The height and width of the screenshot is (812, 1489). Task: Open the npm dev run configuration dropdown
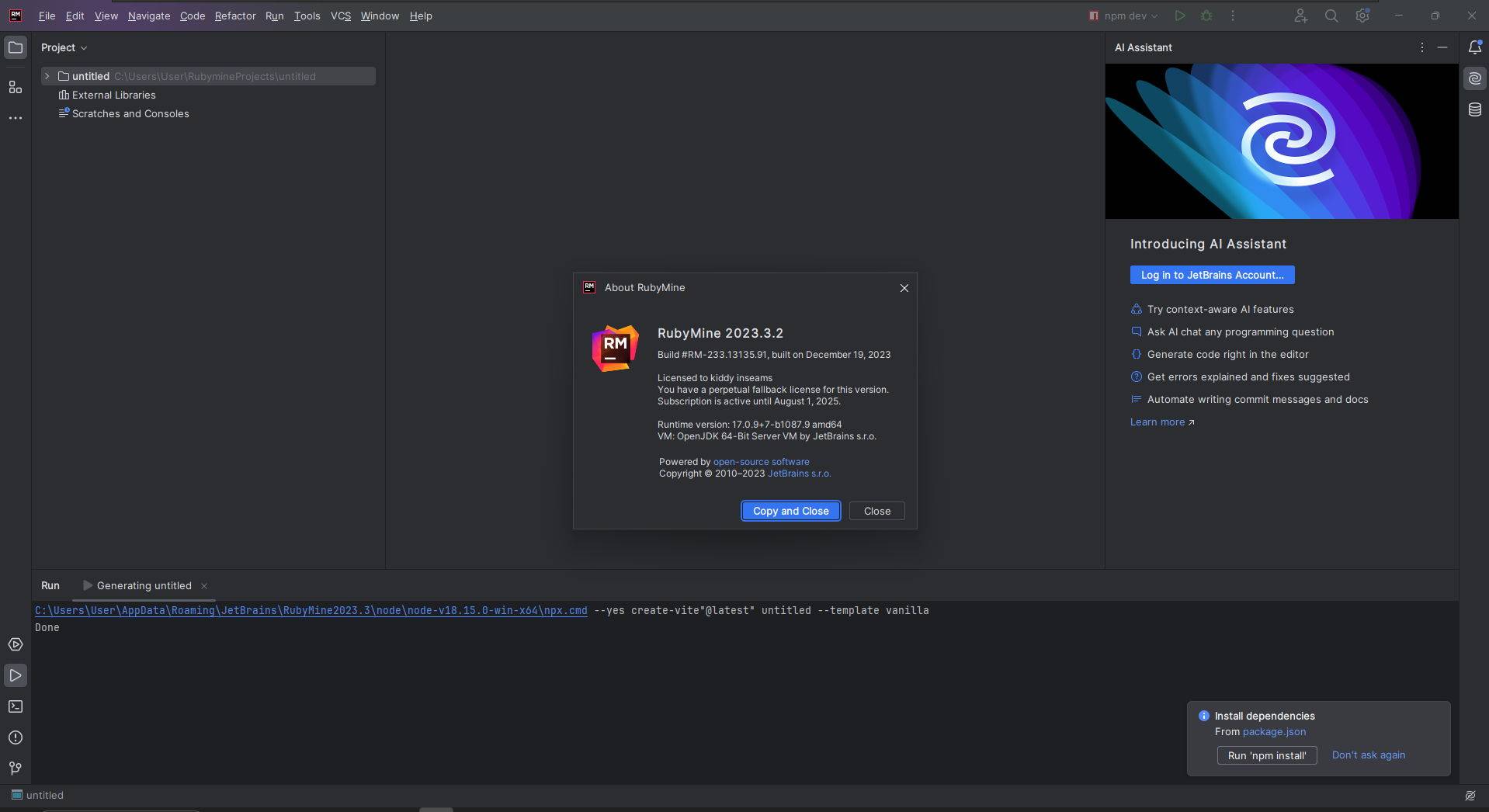(1123, 16)
